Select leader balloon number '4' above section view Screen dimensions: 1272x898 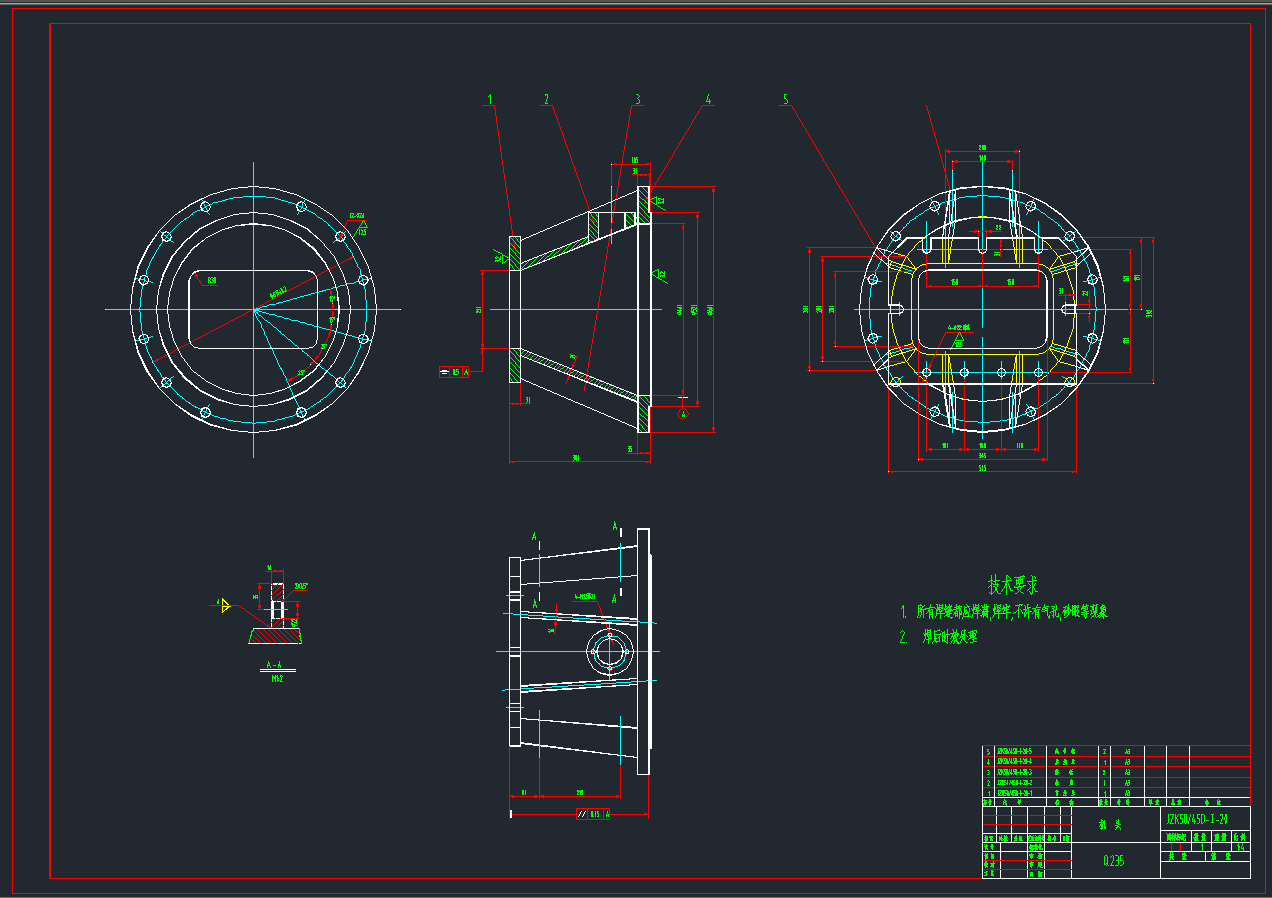coord(708,100)
